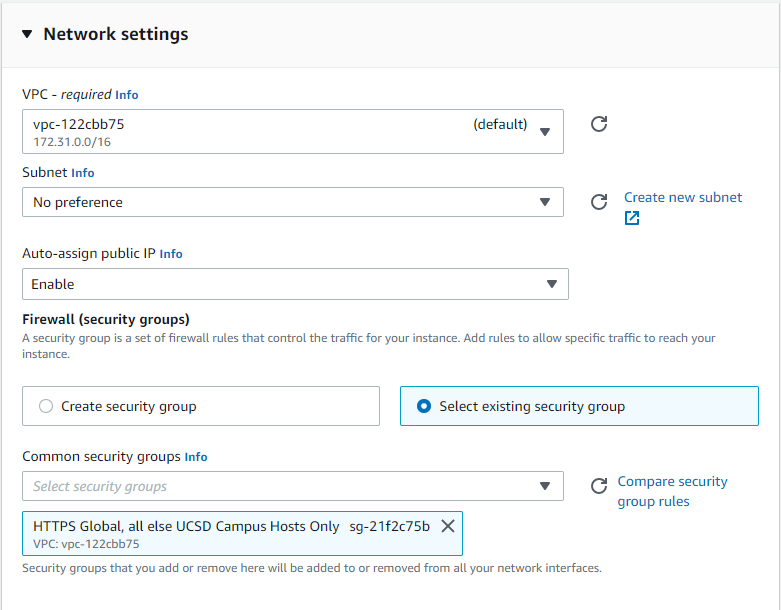Viewport: 781px width, 610px height.
Task: Expand the Subnet No preference dropdown
Action: coord(292,202)
